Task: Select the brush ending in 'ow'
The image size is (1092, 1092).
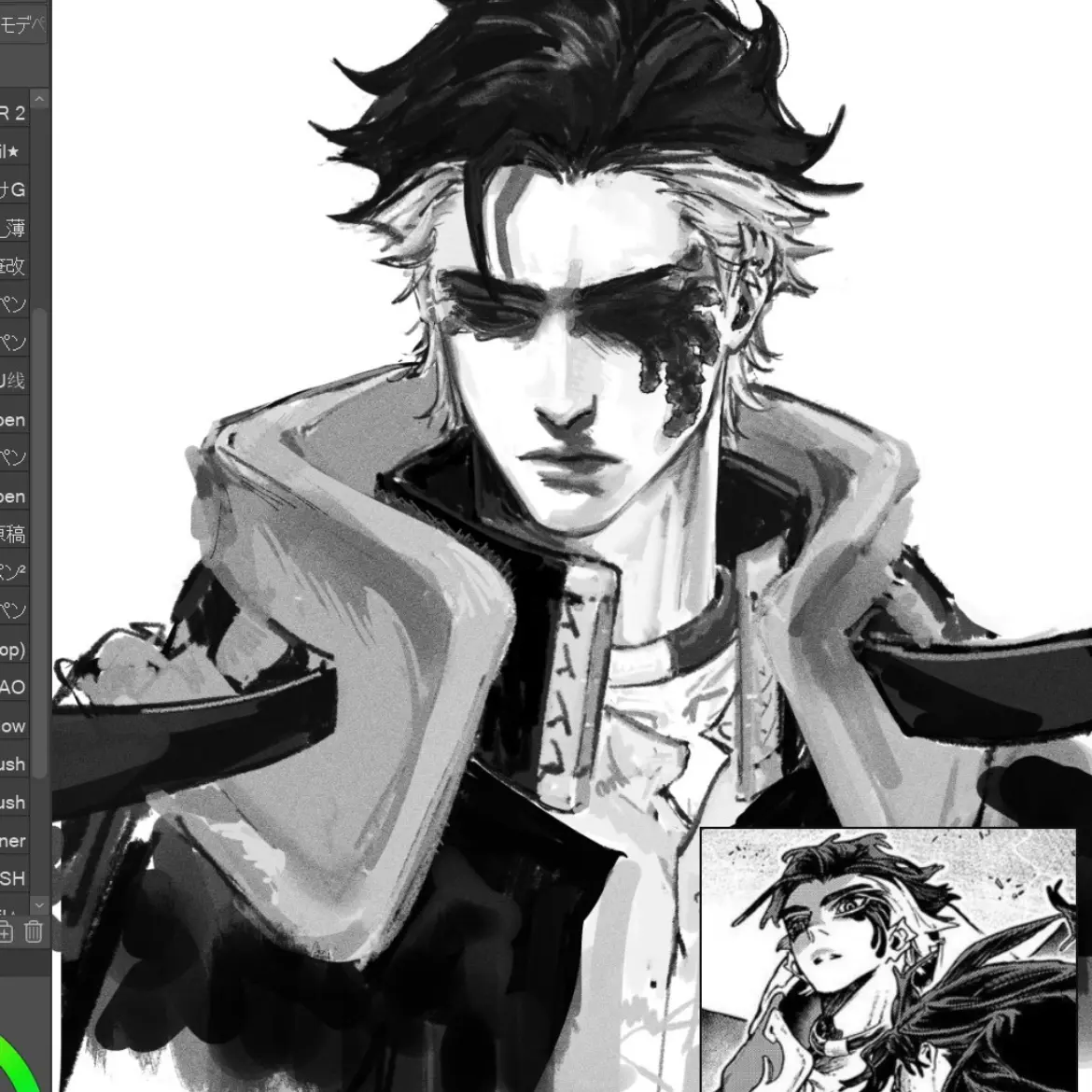Action: coord(13,725)
